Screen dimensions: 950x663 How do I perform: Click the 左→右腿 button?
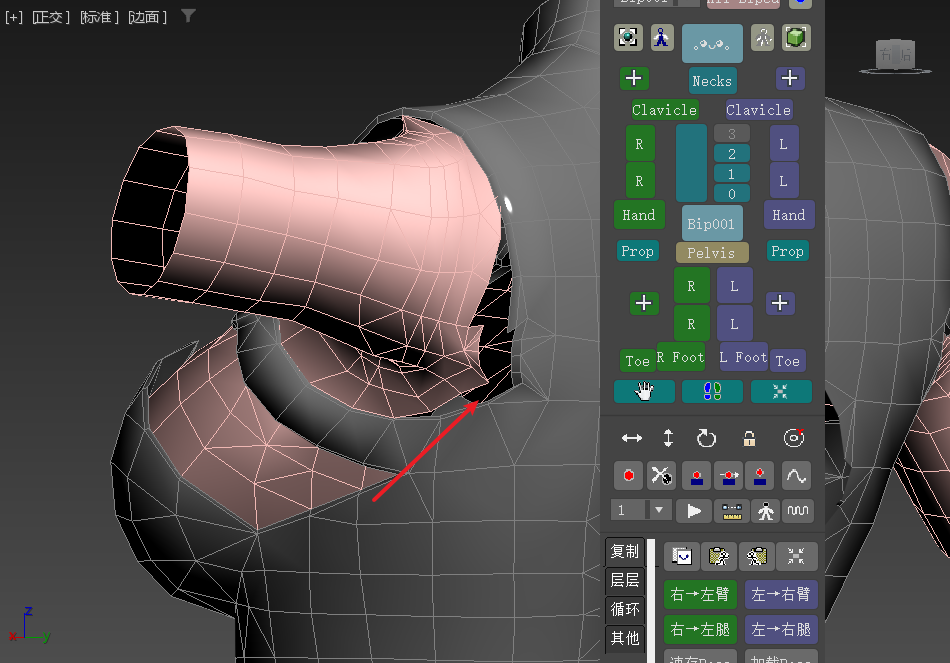(781, 630)
